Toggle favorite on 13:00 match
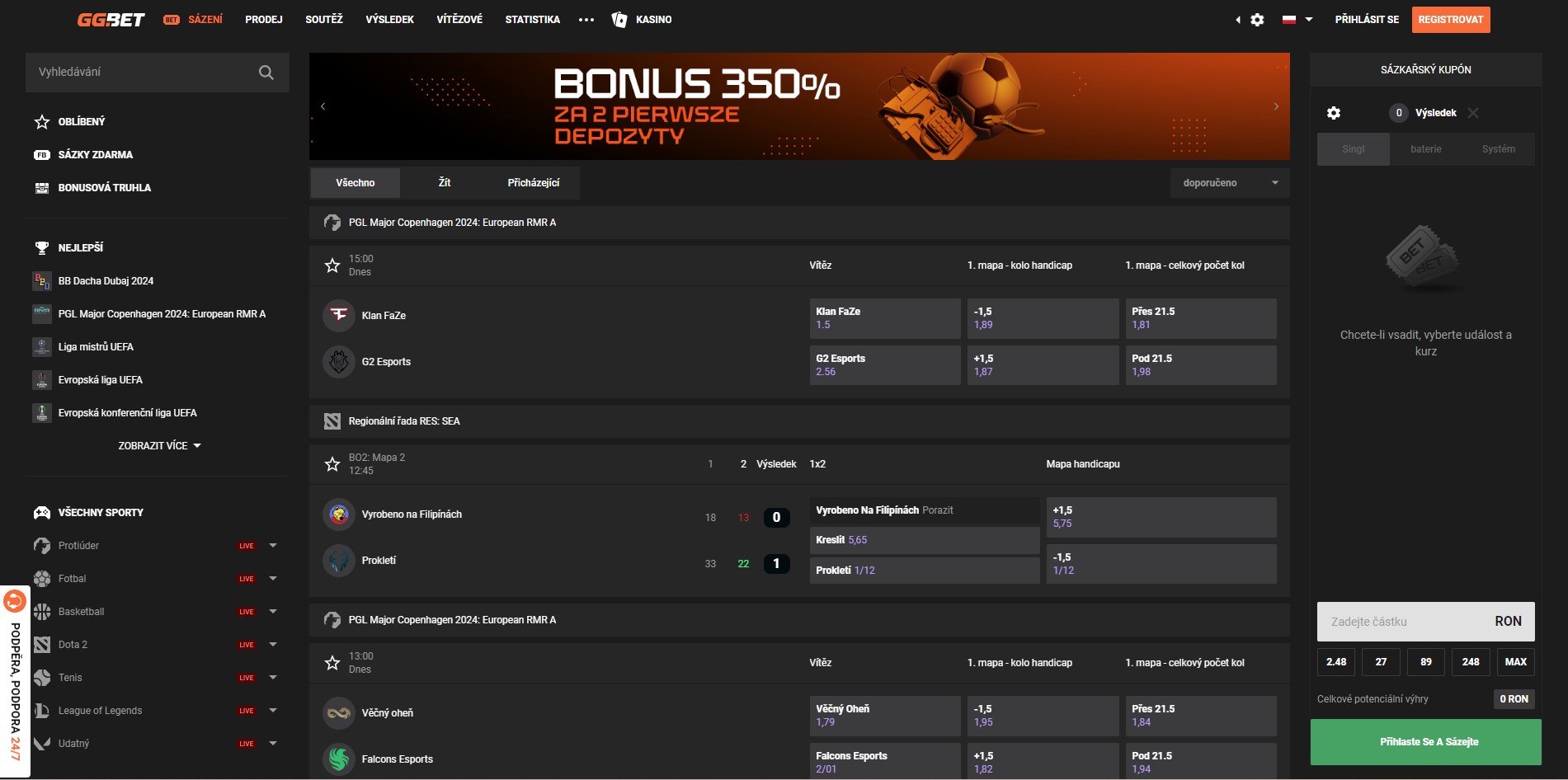The width and height of the screenshot is (1568, 780). 332,663
